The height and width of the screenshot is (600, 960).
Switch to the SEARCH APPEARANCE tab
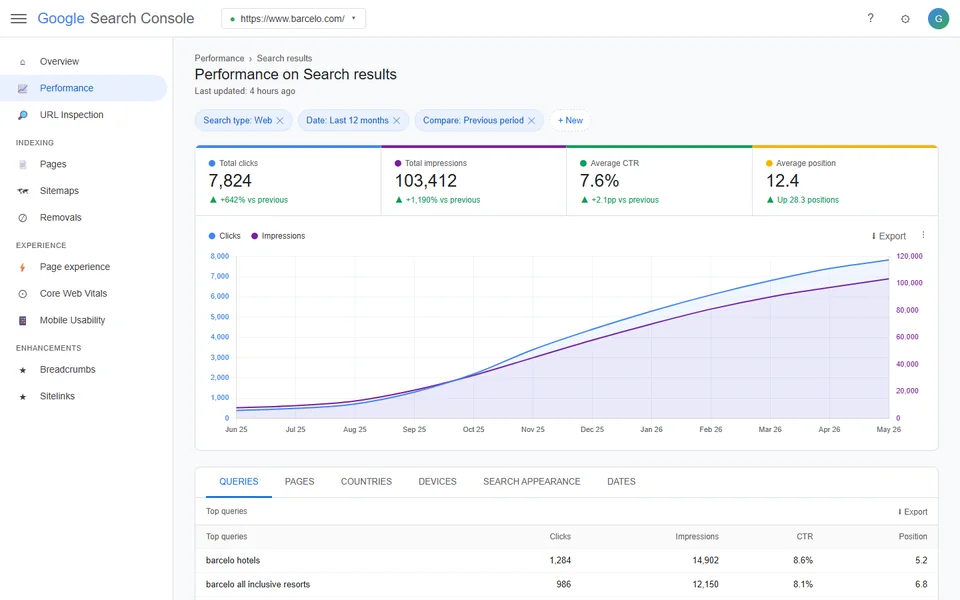(x=531, y=482)
